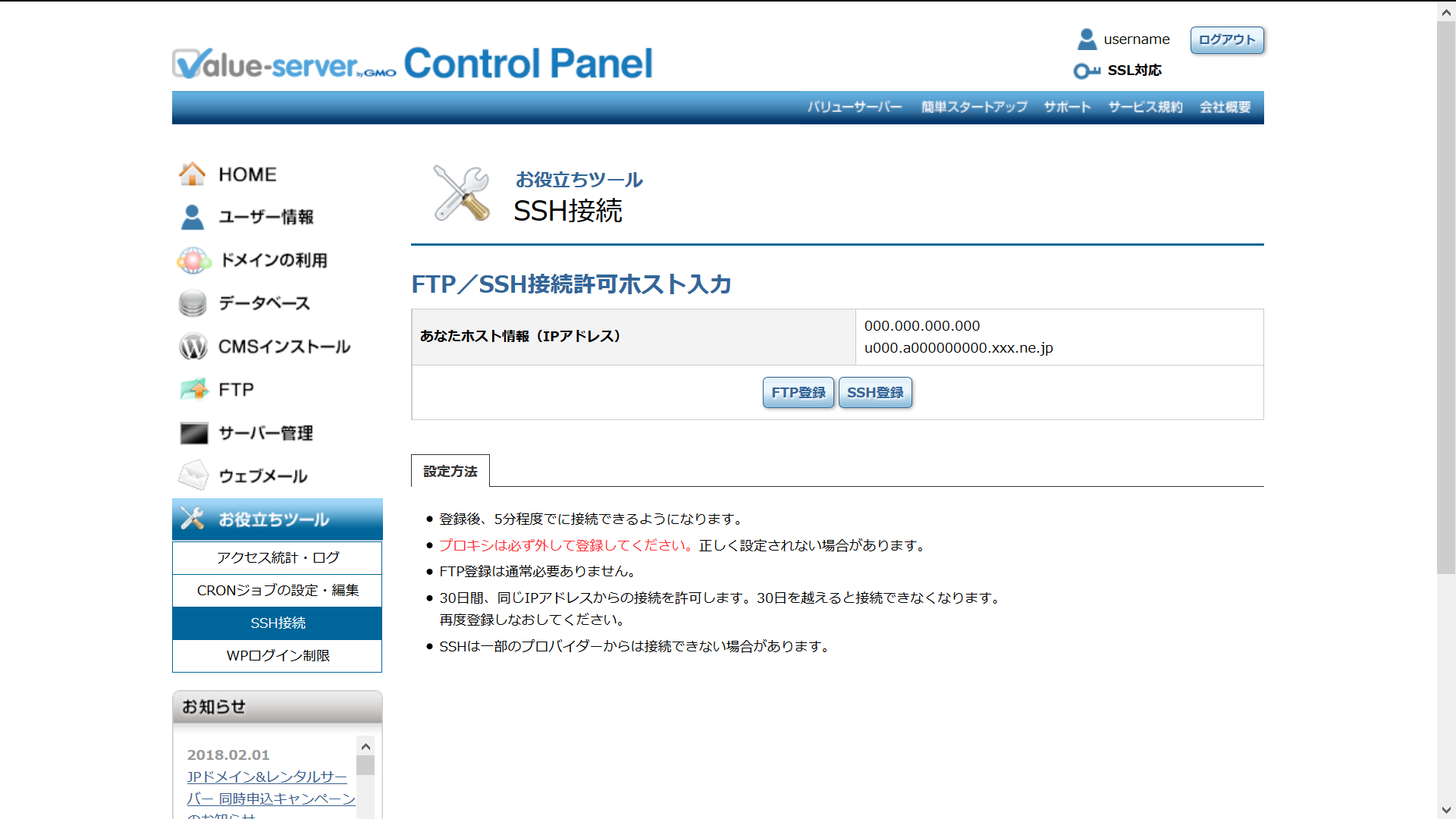Select the 設定方法 tab
Viewport: 1456px width, 819px height.
pyautogui.click(x=450, y=471)
